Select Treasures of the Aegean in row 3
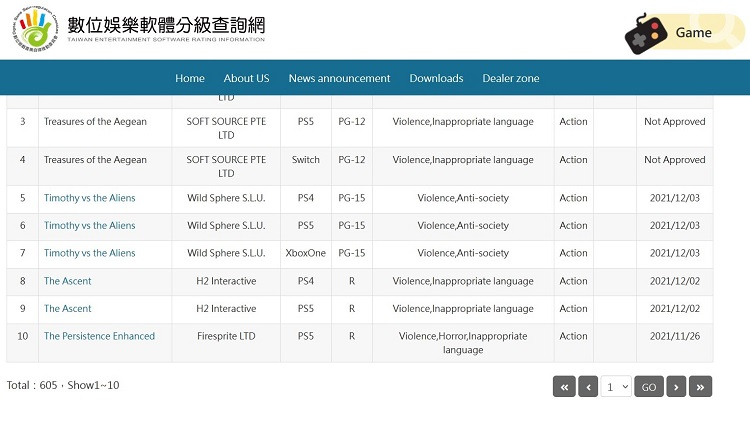The width and height of the screenshot is (750, 422). coord(95,122)
